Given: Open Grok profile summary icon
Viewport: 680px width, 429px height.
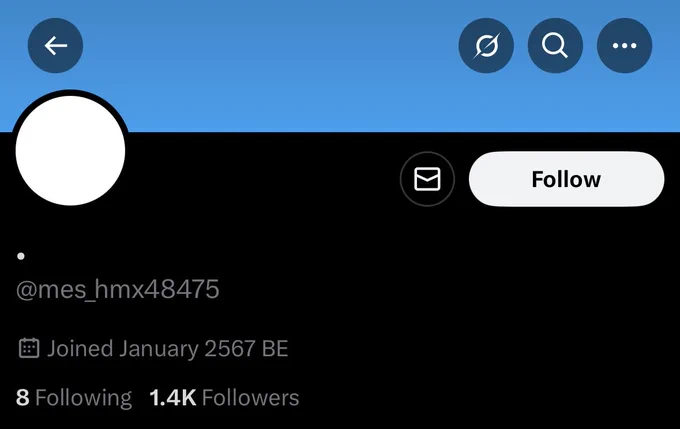Looking at the screenshot, I should pos(486,46).
